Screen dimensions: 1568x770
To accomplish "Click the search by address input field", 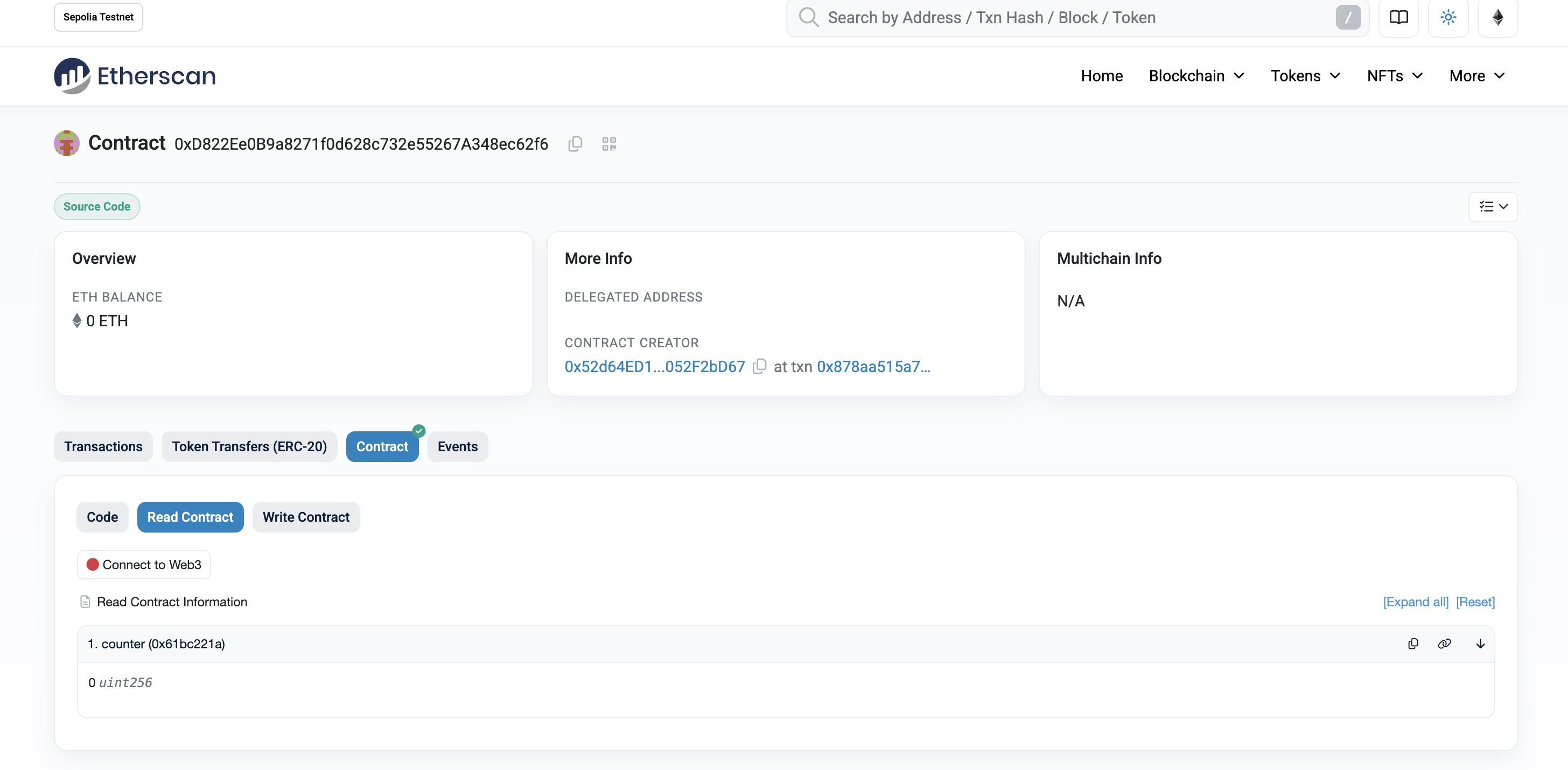I will tap(1072, 17).
